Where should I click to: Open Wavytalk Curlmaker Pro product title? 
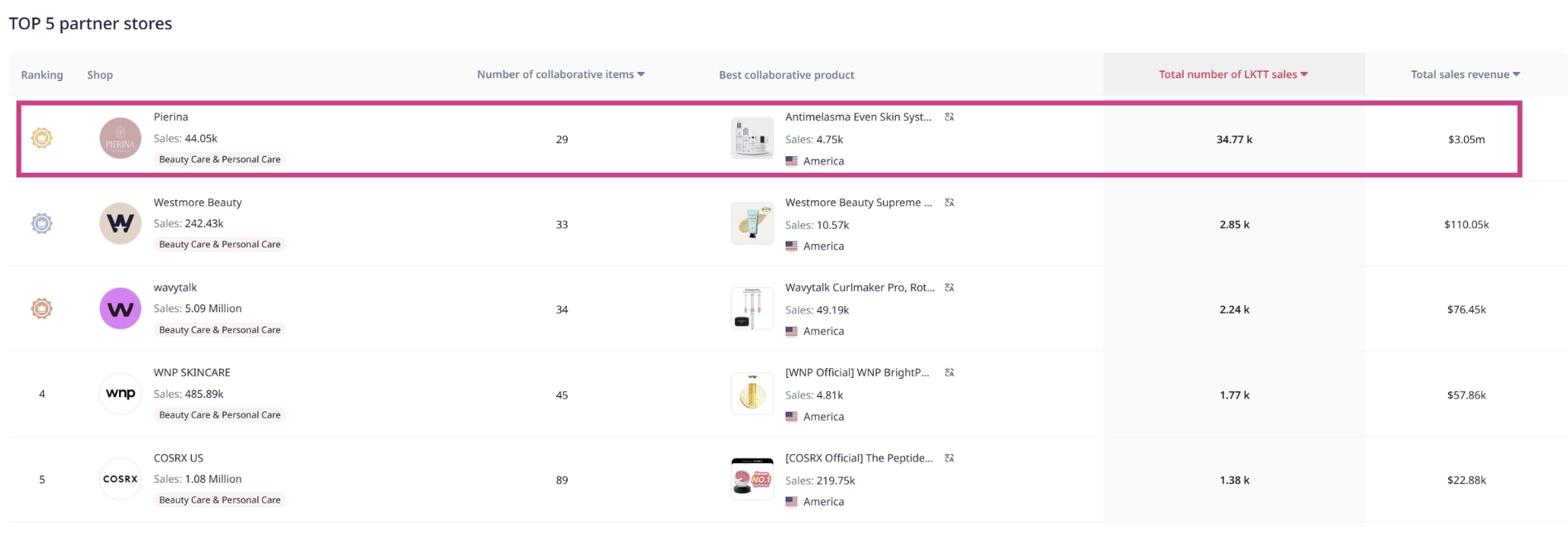pyautogui.click(x=860, y=287)
